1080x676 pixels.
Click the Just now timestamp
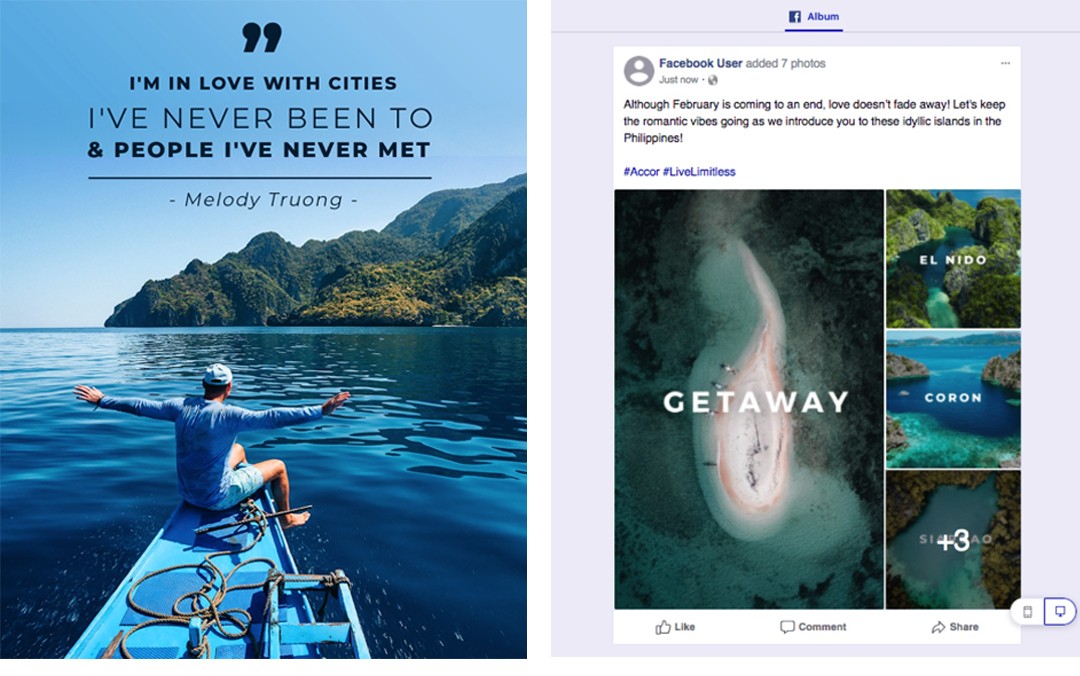pos(678,80)
